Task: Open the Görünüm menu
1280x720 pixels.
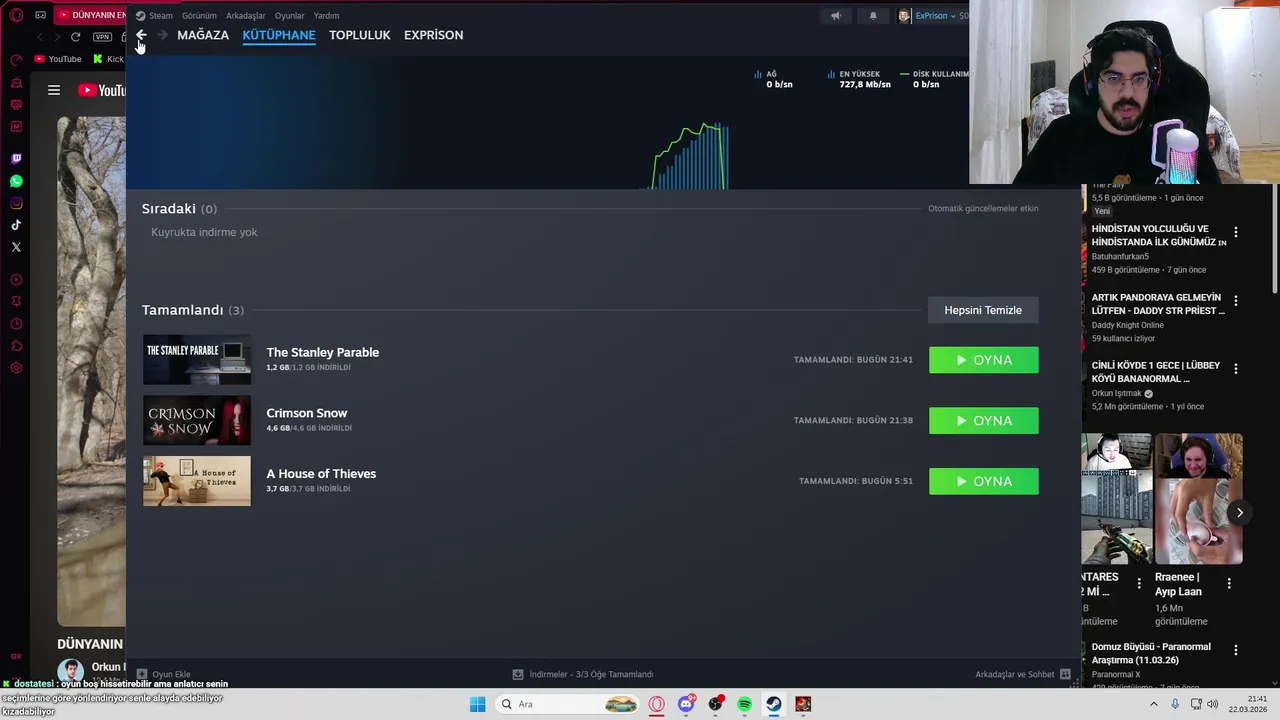Action: coord(199,16)
